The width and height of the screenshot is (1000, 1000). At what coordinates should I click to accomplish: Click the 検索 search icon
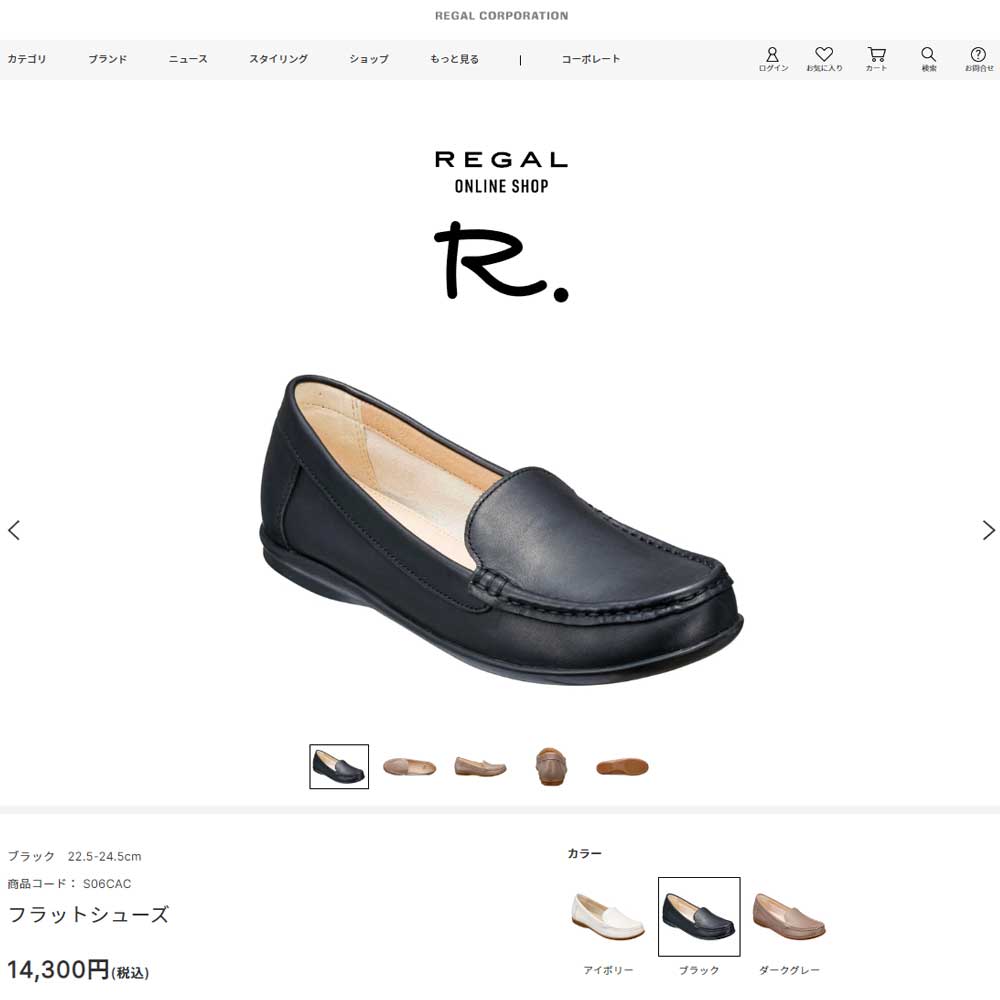click(x=928, y=60)
